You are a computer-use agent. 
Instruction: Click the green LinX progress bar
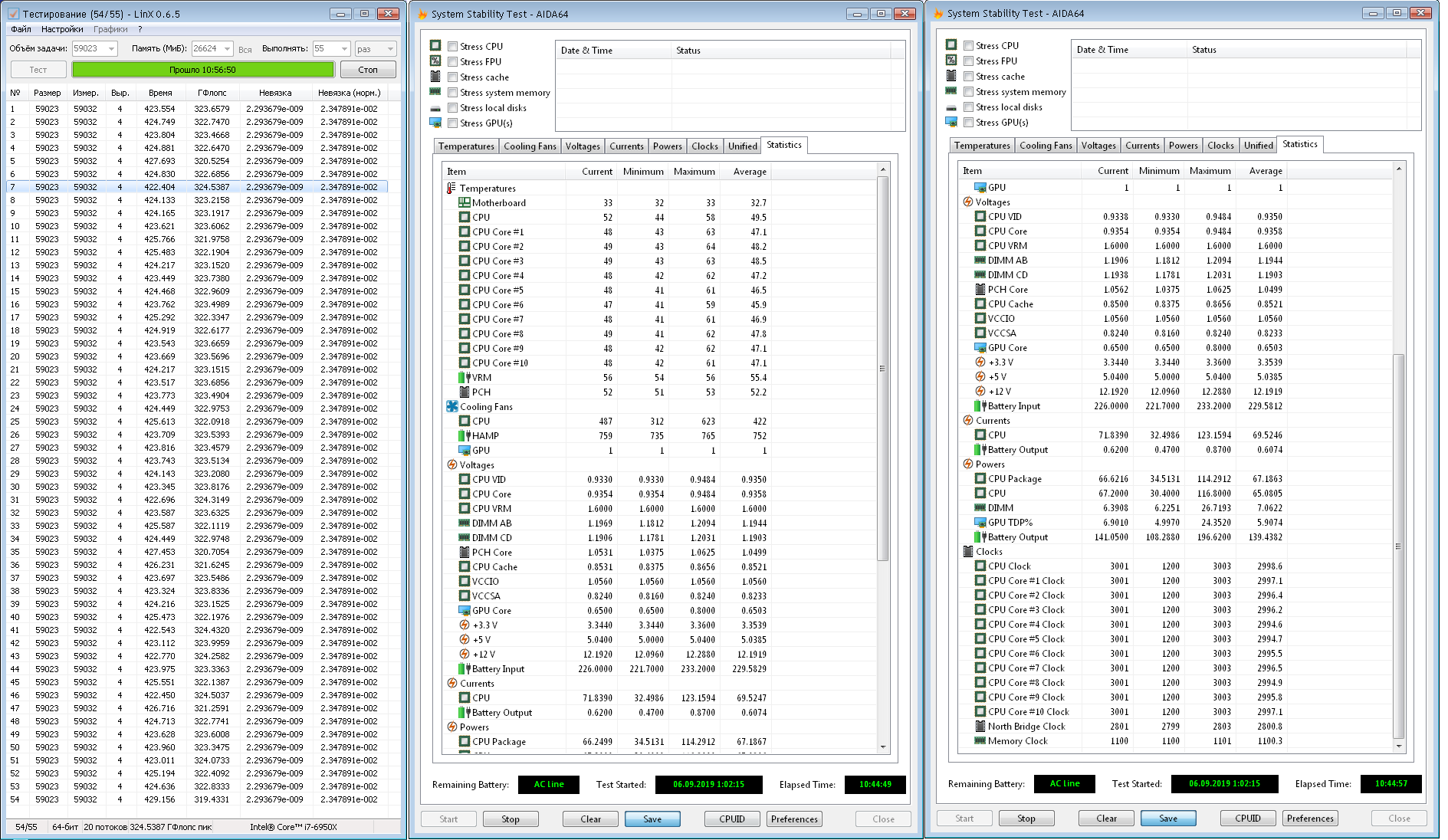click(203, 70)
